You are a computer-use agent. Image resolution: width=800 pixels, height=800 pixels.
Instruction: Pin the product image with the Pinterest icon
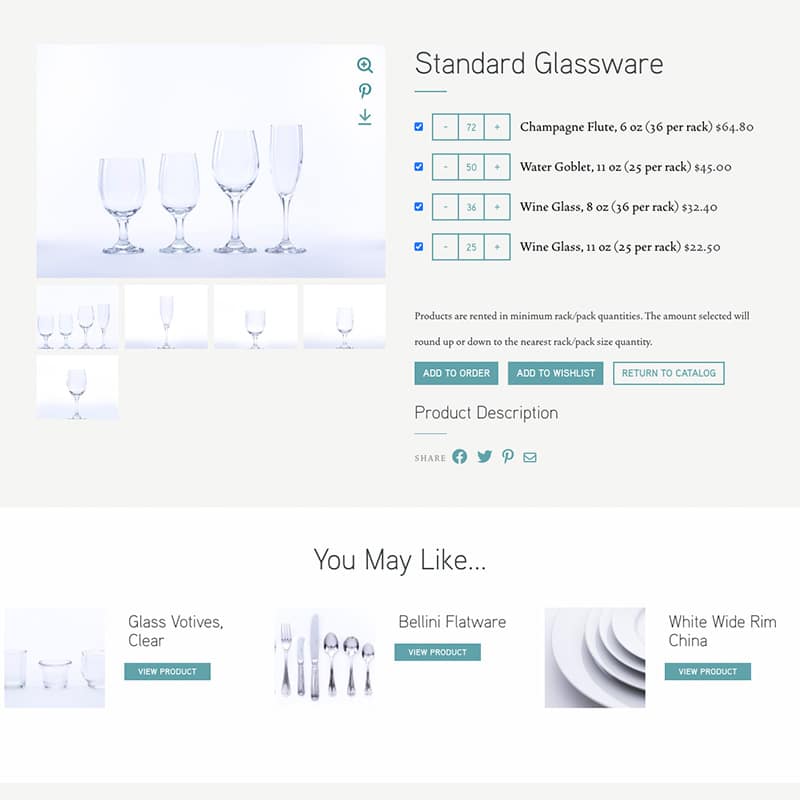tap(364, 91)
